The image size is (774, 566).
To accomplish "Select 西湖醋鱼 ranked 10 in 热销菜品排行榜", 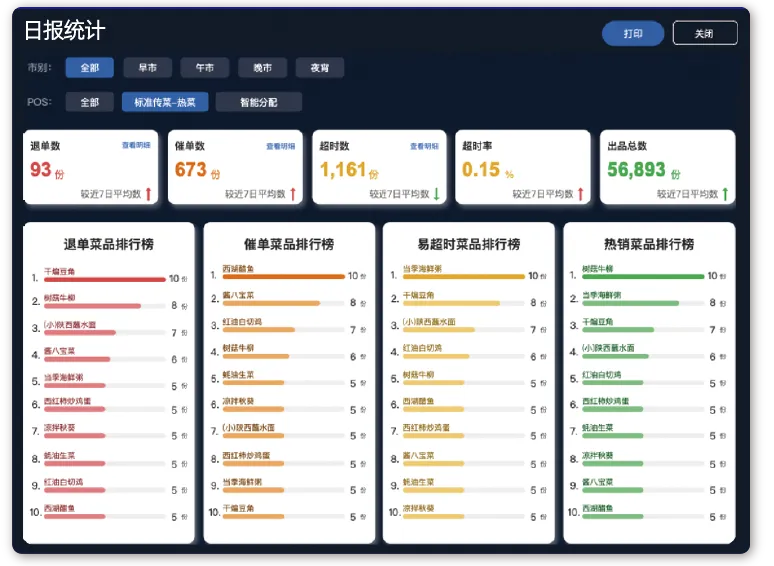I will pos(598,508).
